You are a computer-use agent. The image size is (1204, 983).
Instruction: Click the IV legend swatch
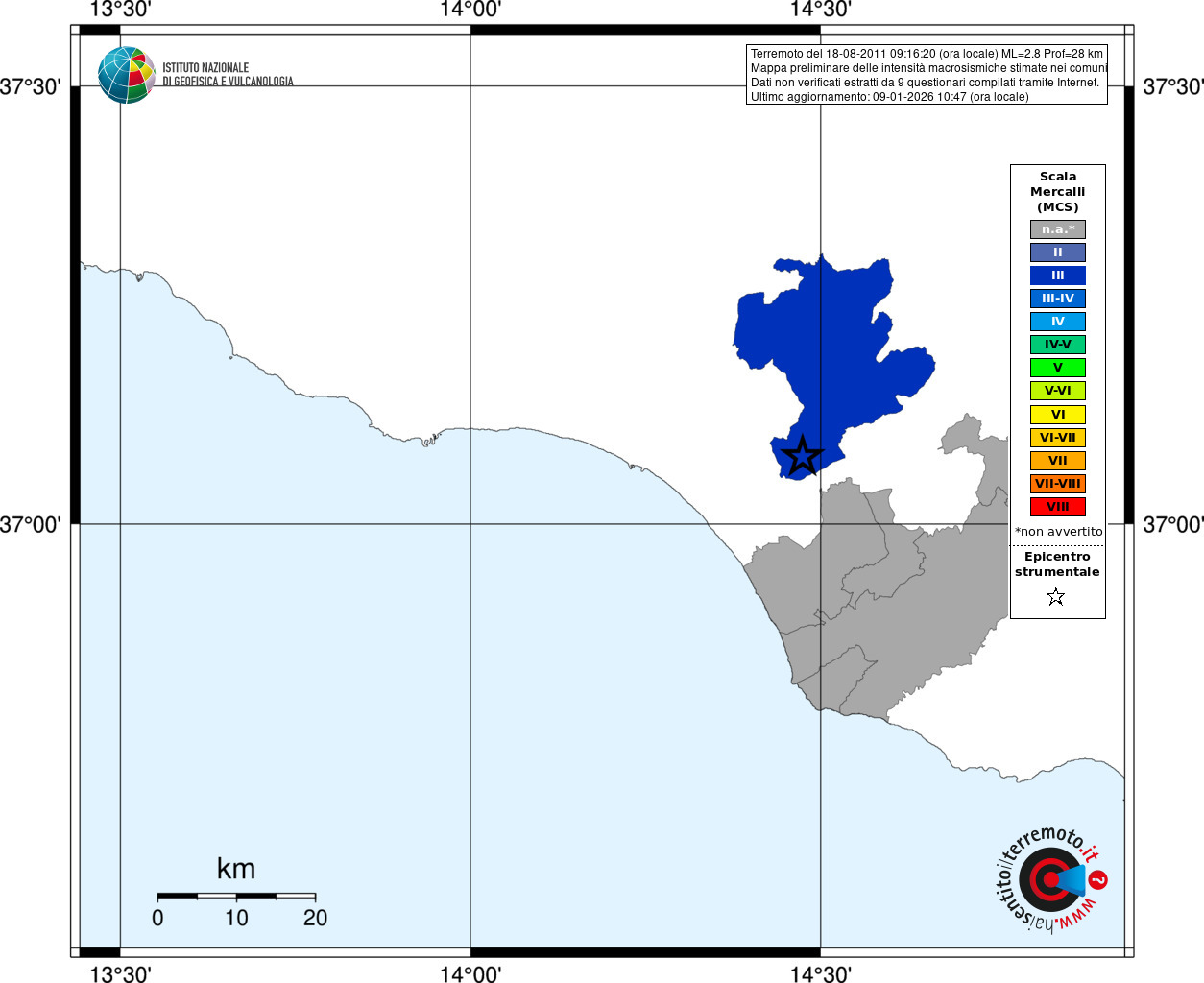click(x=1058, y=322)
